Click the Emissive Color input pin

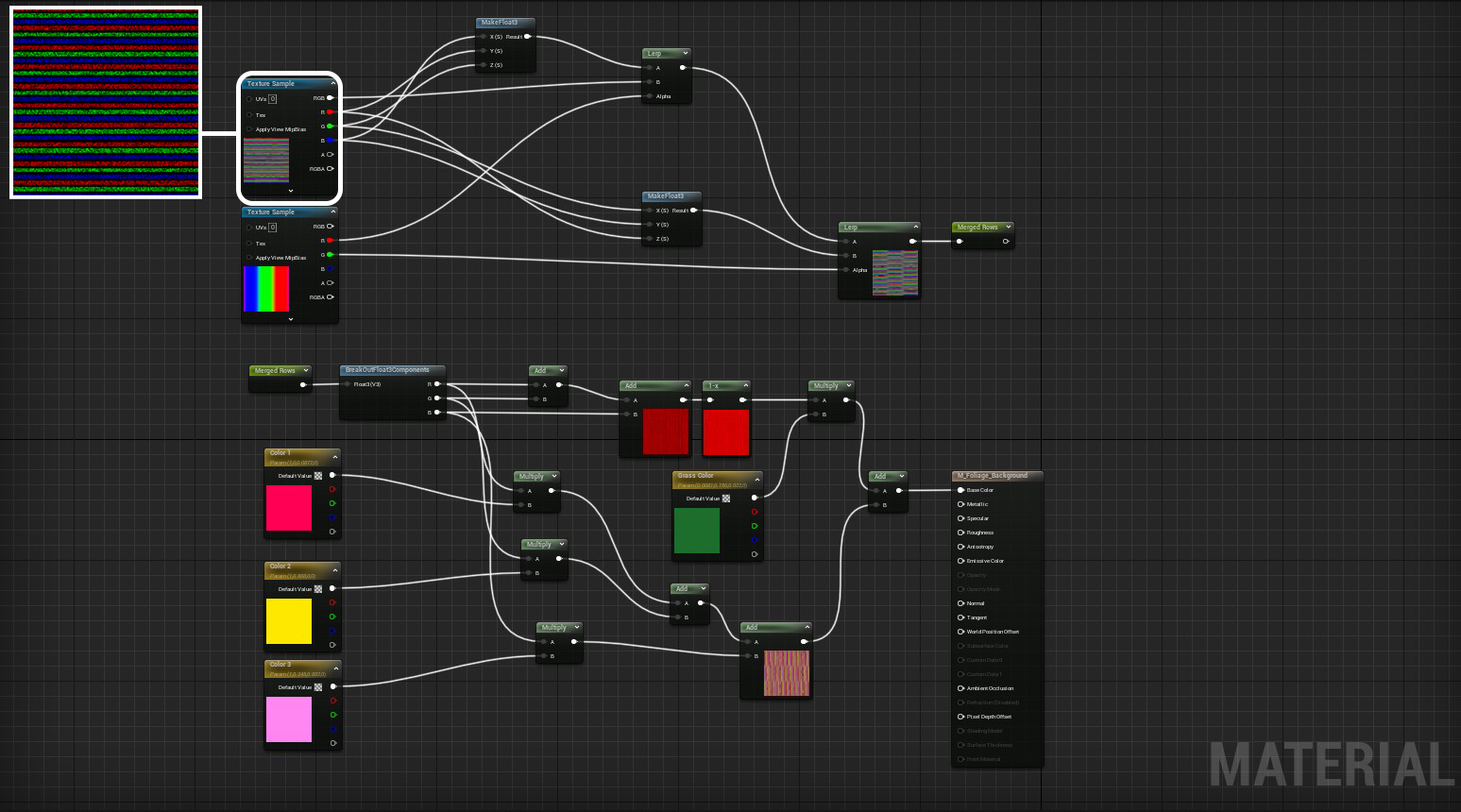point(961,561)
